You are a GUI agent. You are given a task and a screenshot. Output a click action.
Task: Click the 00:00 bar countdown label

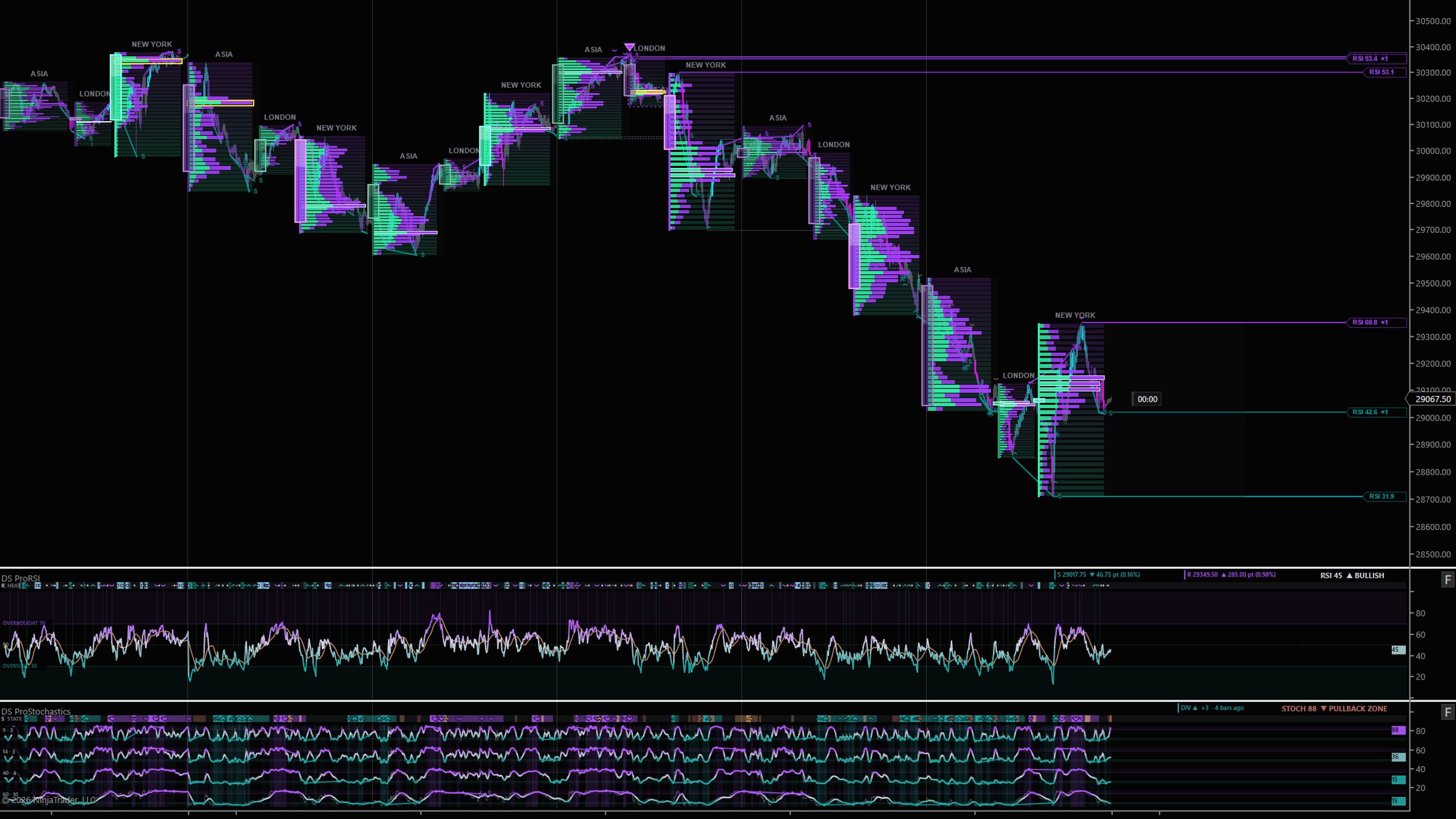click(x=1147, y=399)
